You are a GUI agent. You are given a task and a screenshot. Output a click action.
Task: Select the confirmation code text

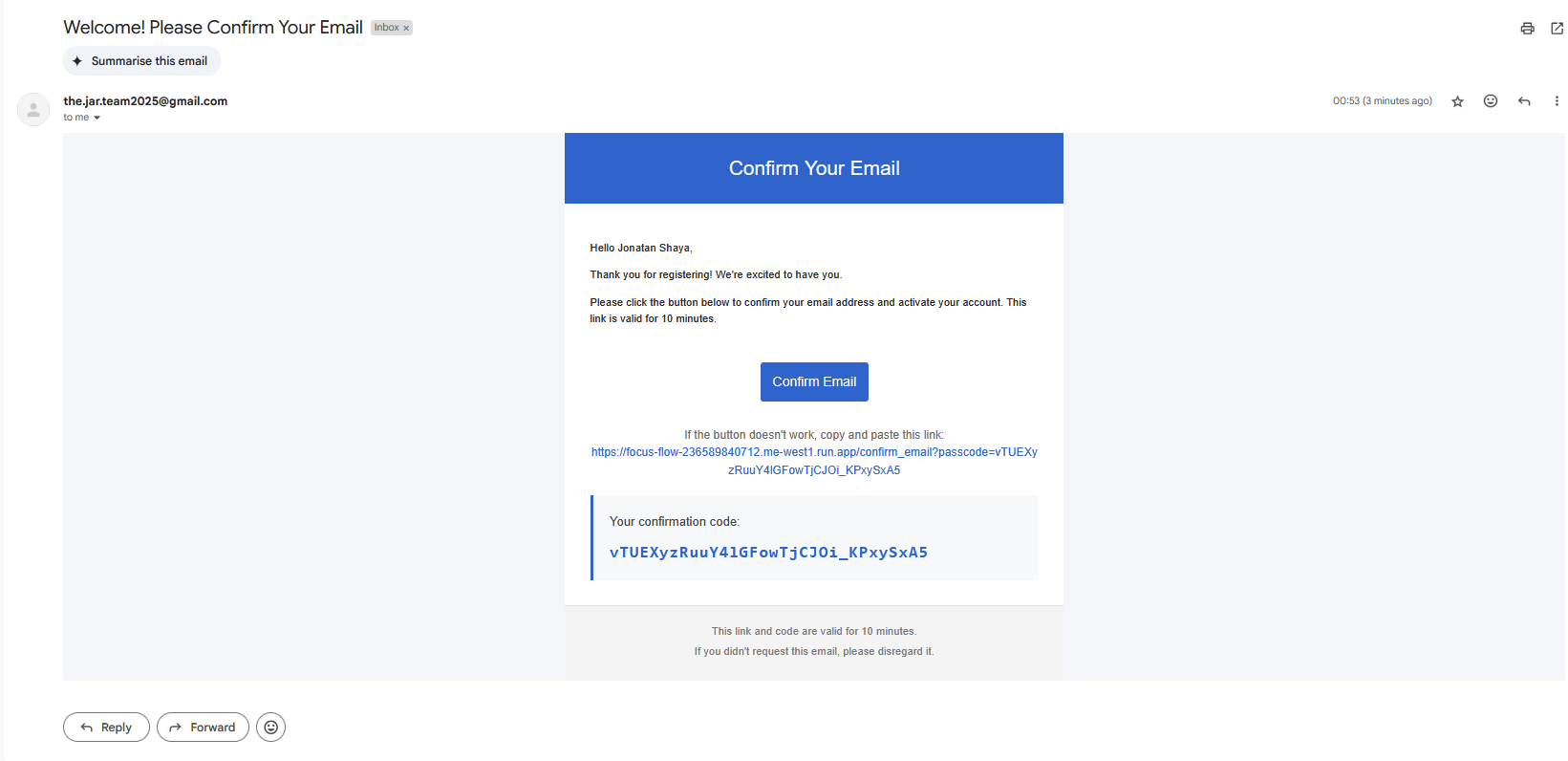(x=768, y=553)
